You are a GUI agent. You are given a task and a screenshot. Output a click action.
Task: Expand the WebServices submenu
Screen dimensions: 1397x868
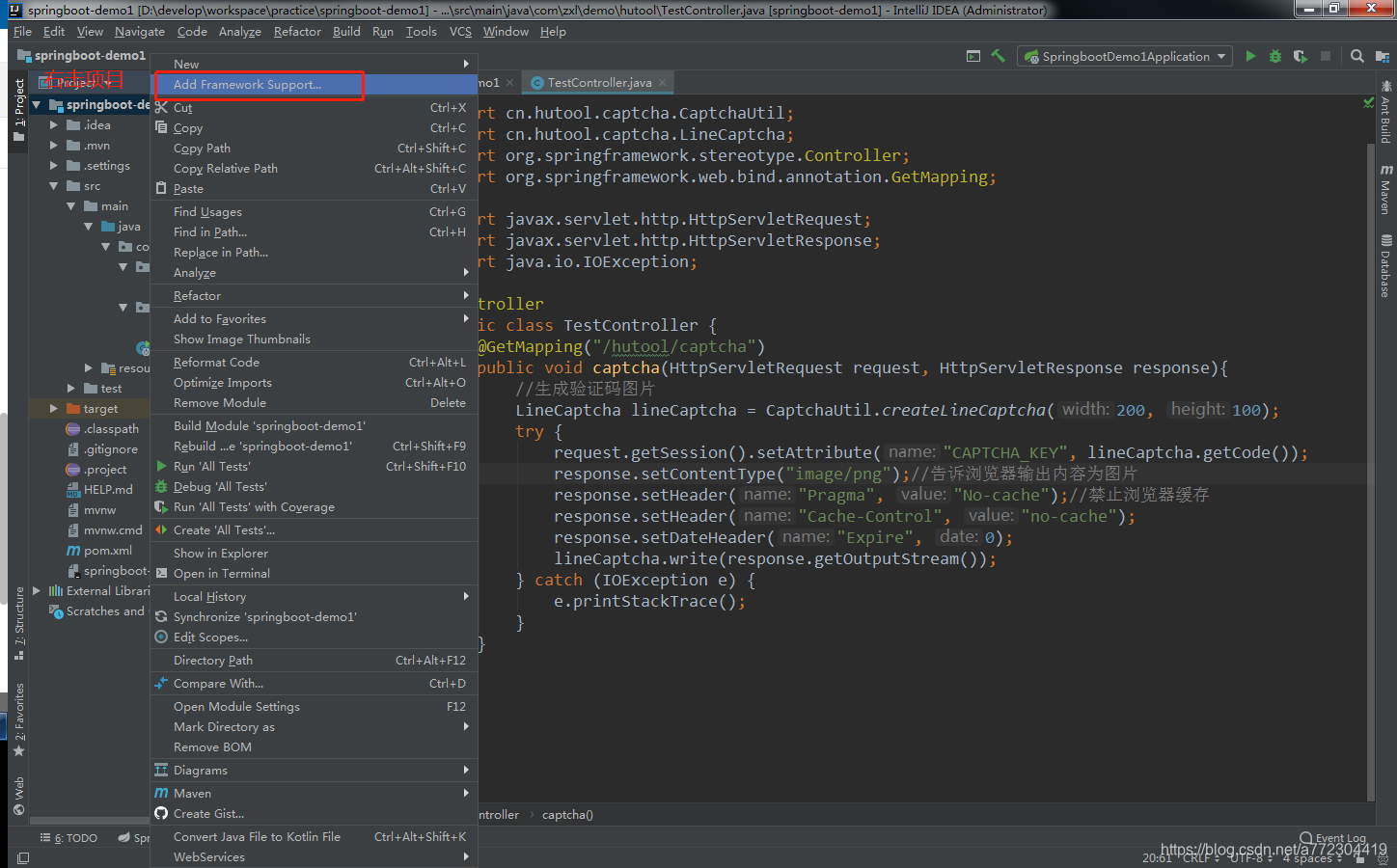314,857
